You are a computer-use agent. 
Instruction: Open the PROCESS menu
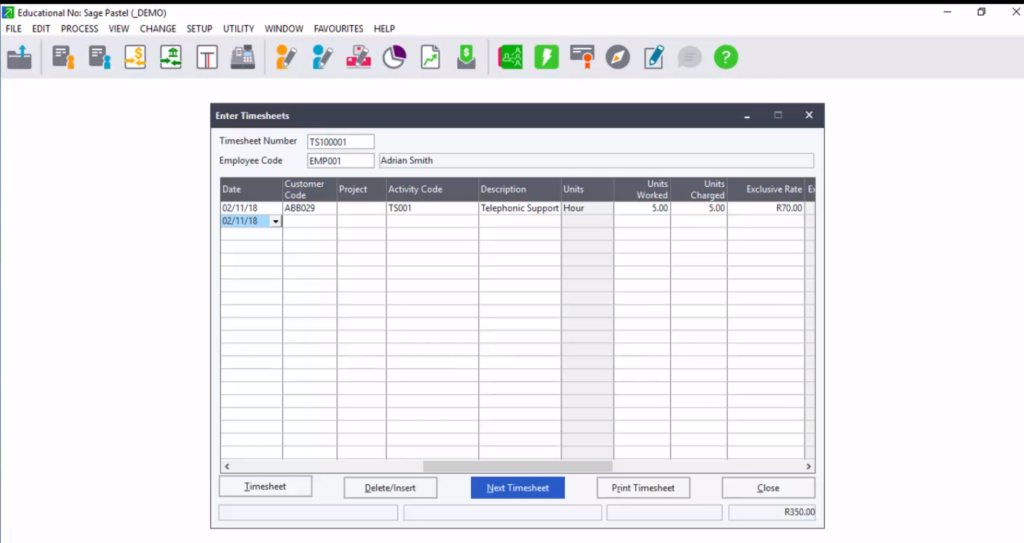click(79, 29)
